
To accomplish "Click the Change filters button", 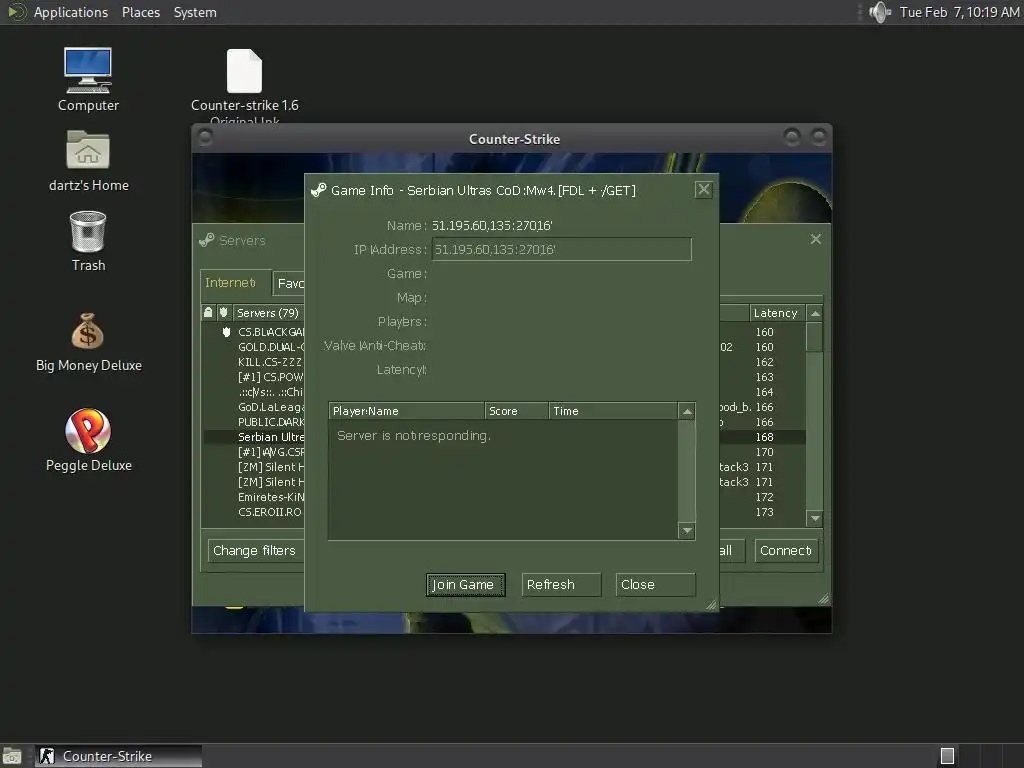I will (x=256, y=551).
